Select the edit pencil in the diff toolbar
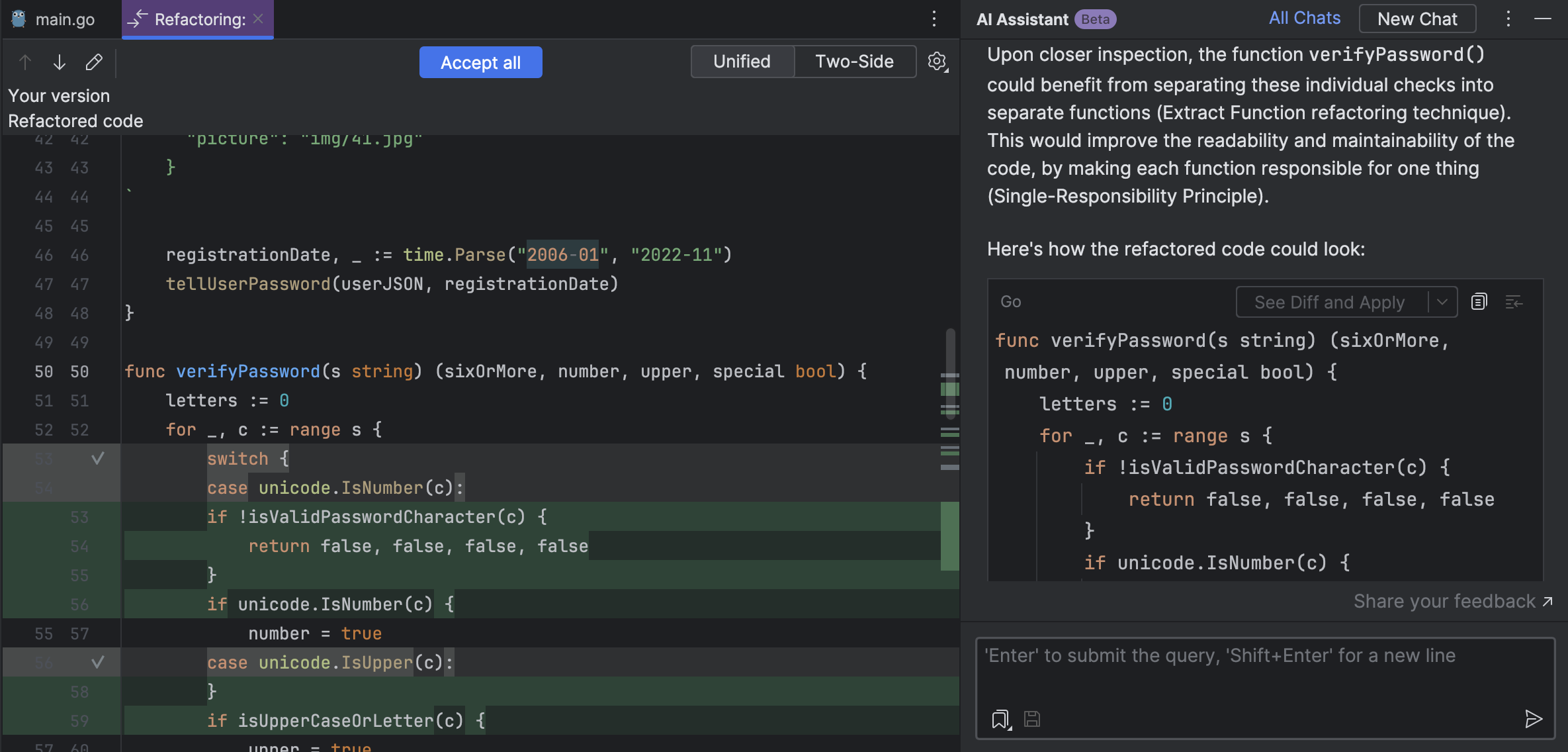This screenshot has height=752, width=1568. (x=94, y=62)
